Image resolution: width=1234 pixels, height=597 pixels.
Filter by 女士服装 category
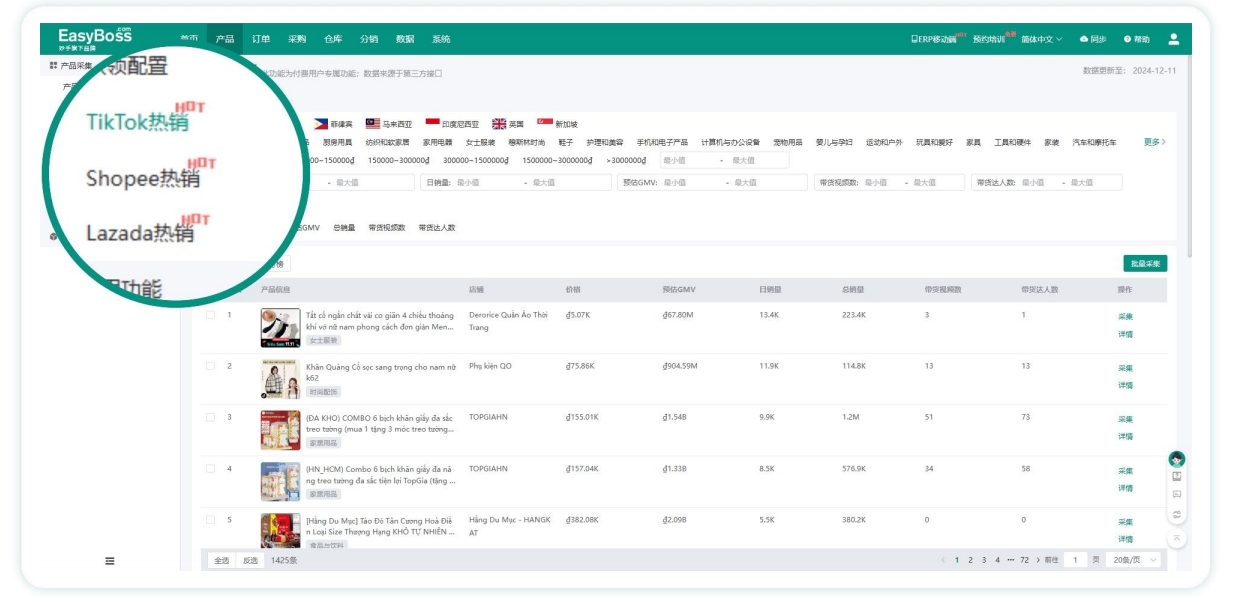pos(480,142)
